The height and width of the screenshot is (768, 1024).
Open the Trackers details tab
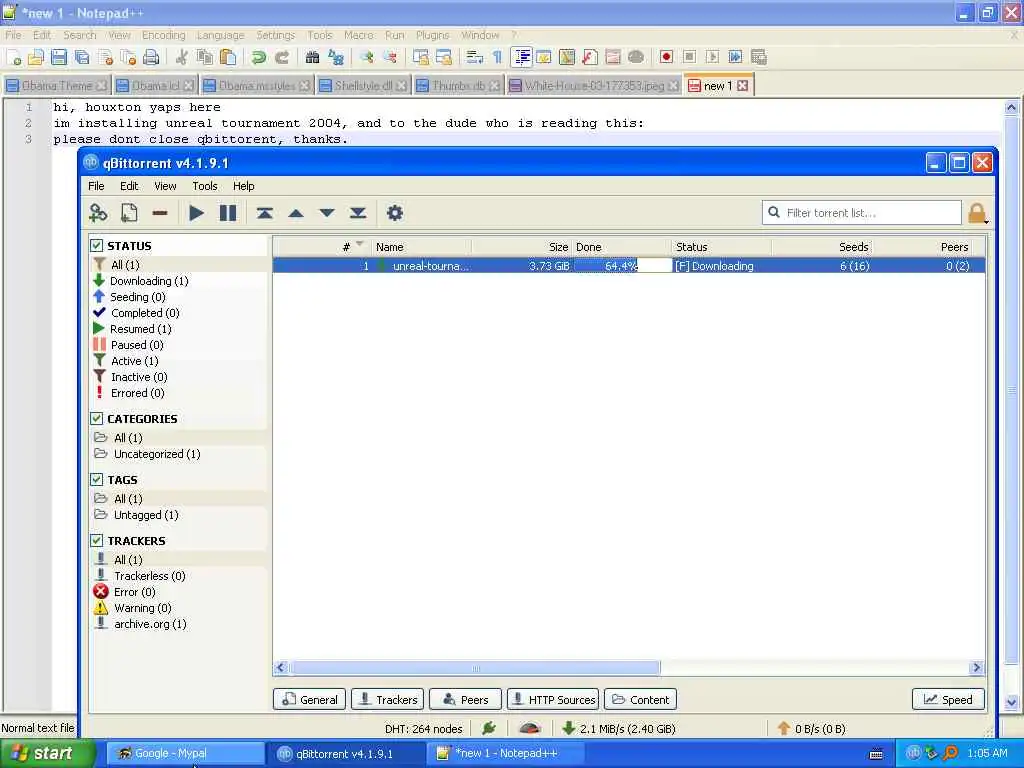click(388, 699)
